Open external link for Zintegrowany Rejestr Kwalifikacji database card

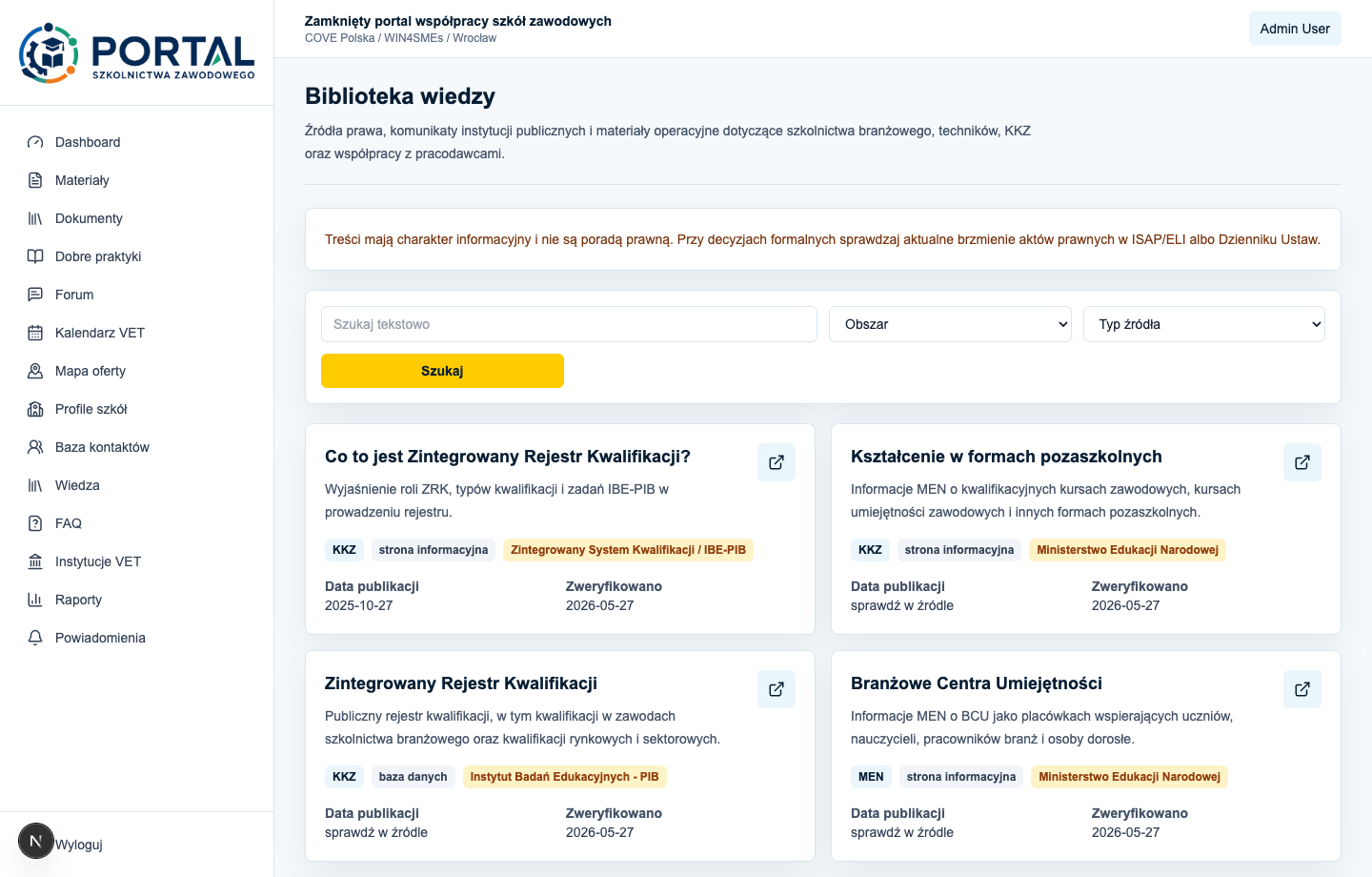pos(777,689)
